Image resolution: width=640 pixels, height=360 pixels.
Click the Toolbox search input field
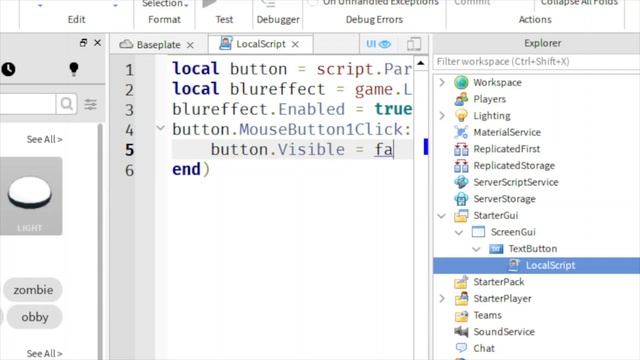pyautogui.click(x=27, y=104)
